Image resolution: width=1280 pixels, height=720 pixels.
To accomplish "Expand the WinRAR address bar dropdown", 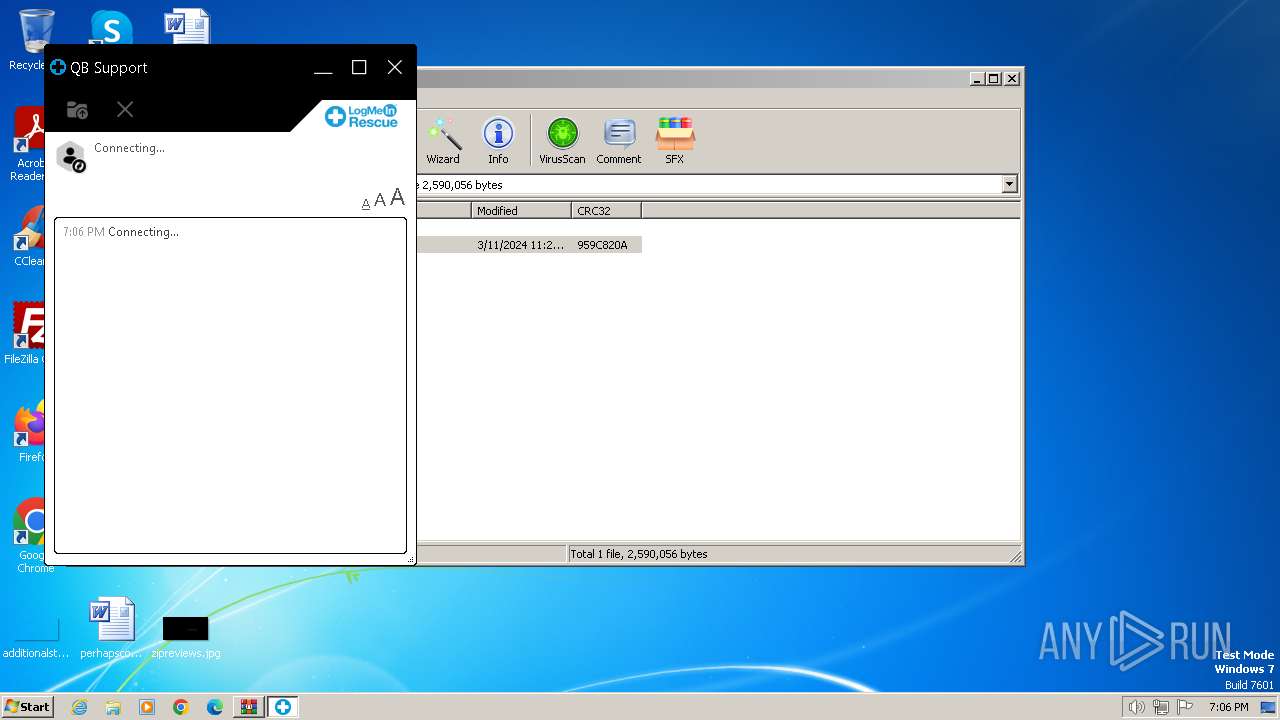I will click(1009, 184).
